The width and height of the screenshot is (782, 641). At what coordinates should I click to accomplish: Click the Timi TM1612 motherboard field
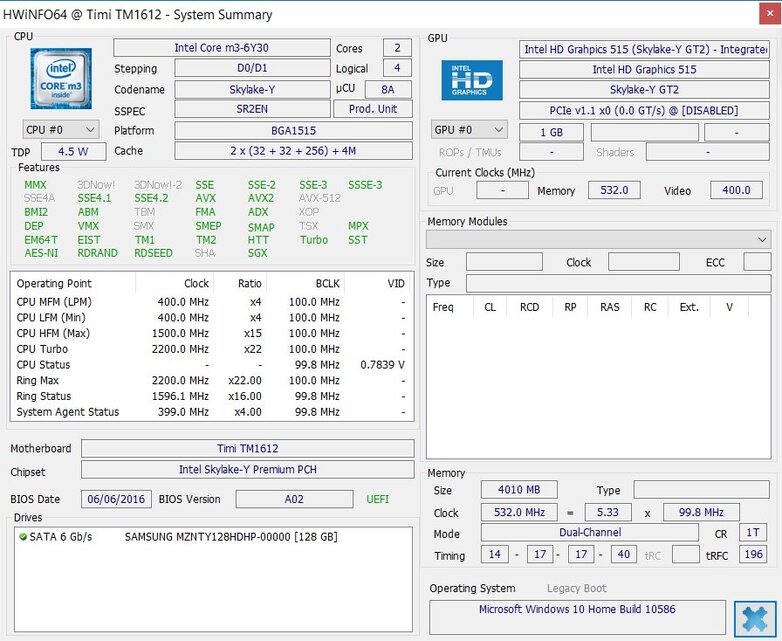(x=246, y=448)
